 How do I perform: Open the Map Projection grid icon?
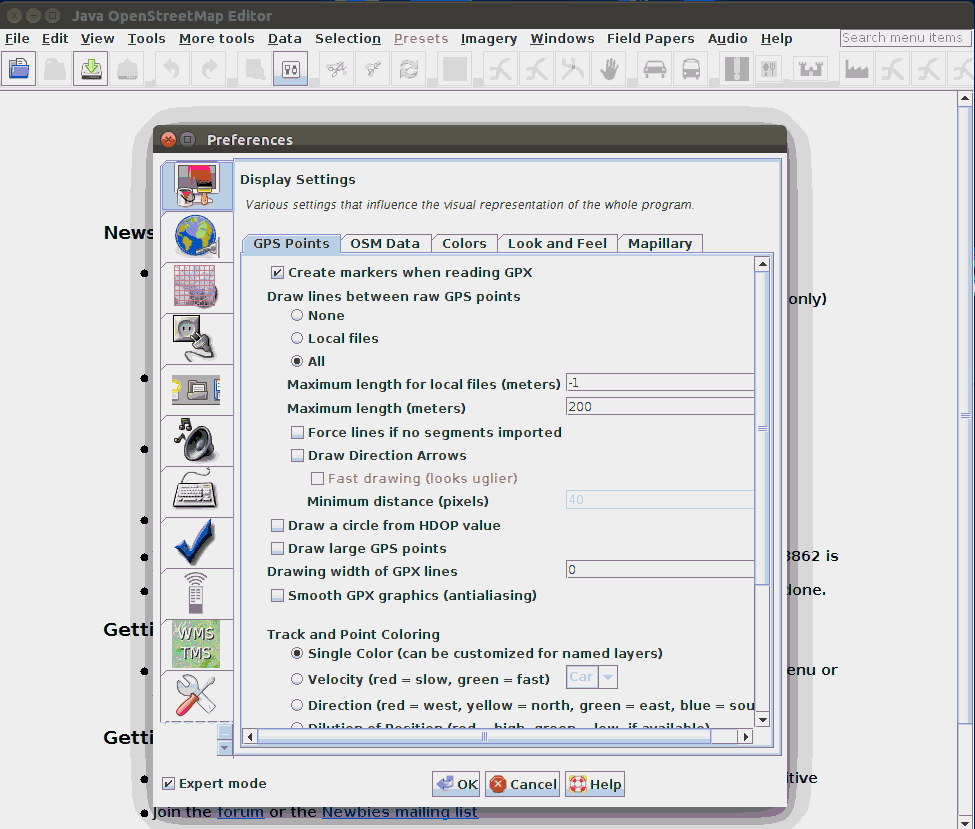196,288
